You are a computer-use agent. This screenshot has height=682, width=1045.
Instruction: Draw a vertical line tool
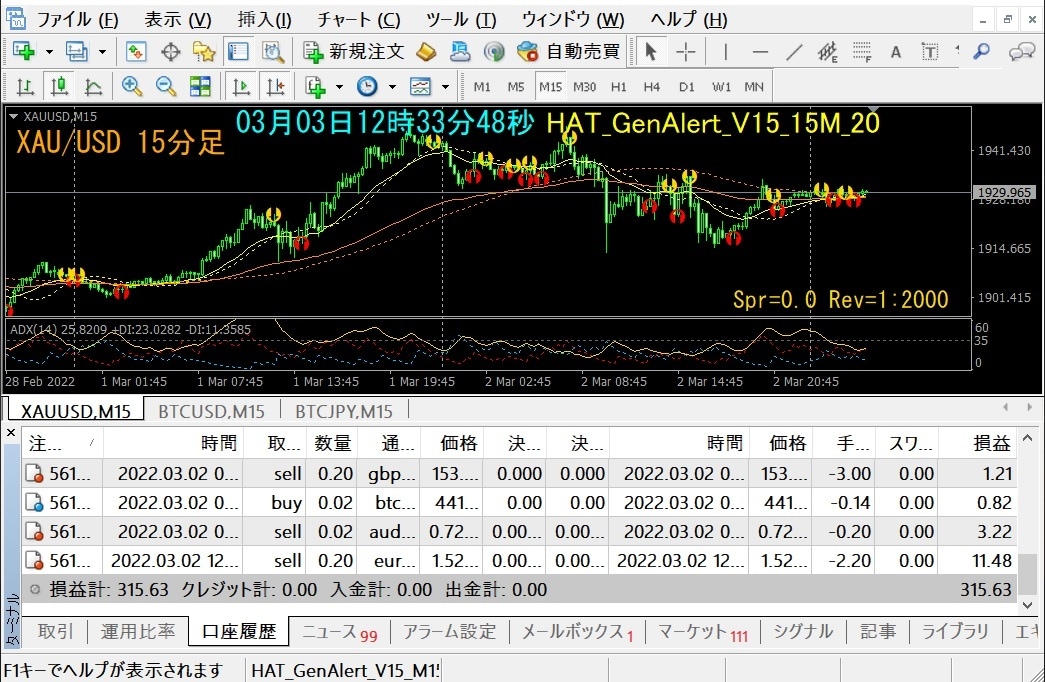(725, 51)
